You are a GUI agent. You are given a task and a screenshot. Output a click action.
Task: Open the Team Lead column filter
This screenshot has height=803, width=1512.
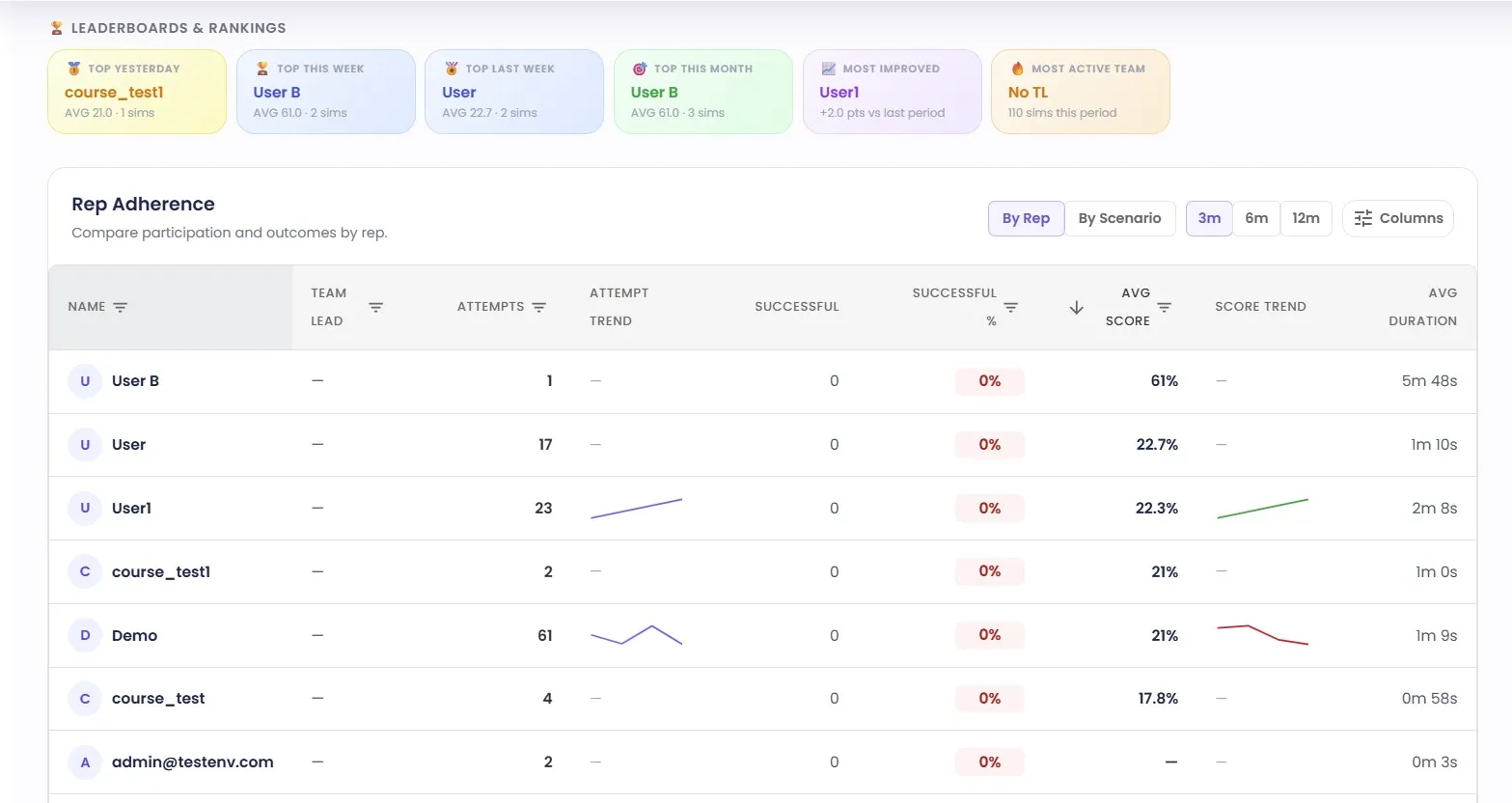click(376, 307)
